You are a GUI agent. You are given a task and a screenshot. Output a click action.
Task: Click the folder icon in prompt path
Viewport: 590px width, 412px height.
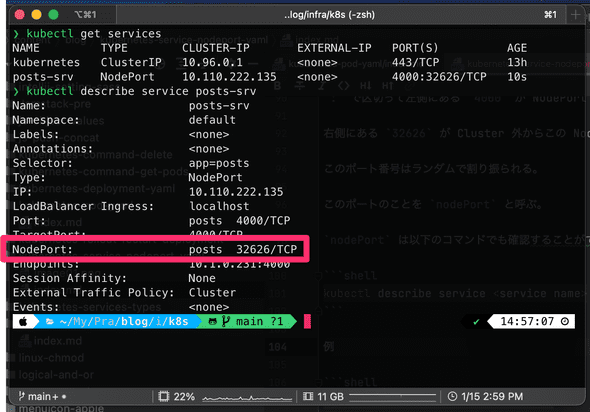[50, 322]
